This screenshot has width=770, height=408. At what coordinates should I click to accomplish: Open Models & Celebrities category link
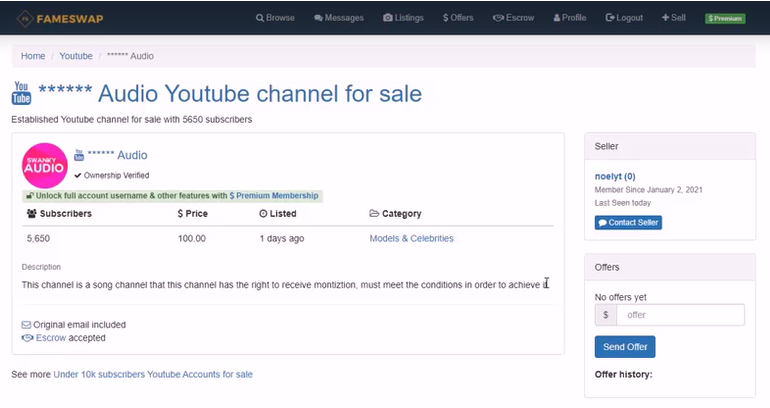coord(412,238)
